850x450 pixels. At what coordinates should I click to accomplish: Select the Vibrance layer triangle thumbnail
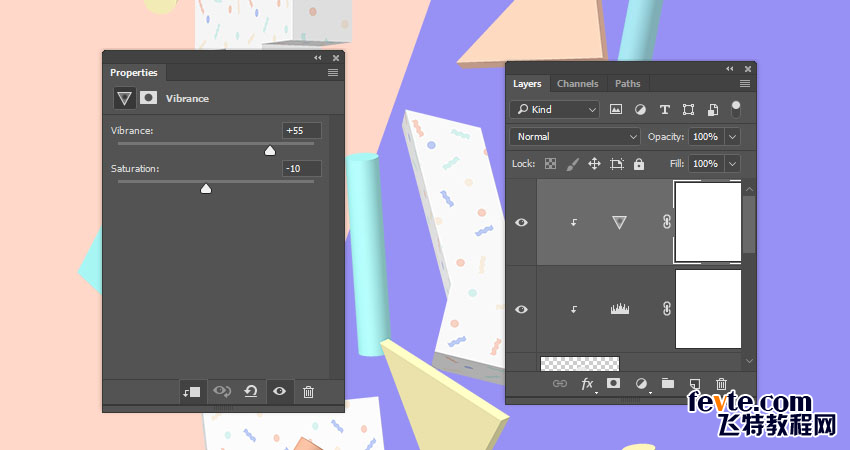(x=619, y=222)
